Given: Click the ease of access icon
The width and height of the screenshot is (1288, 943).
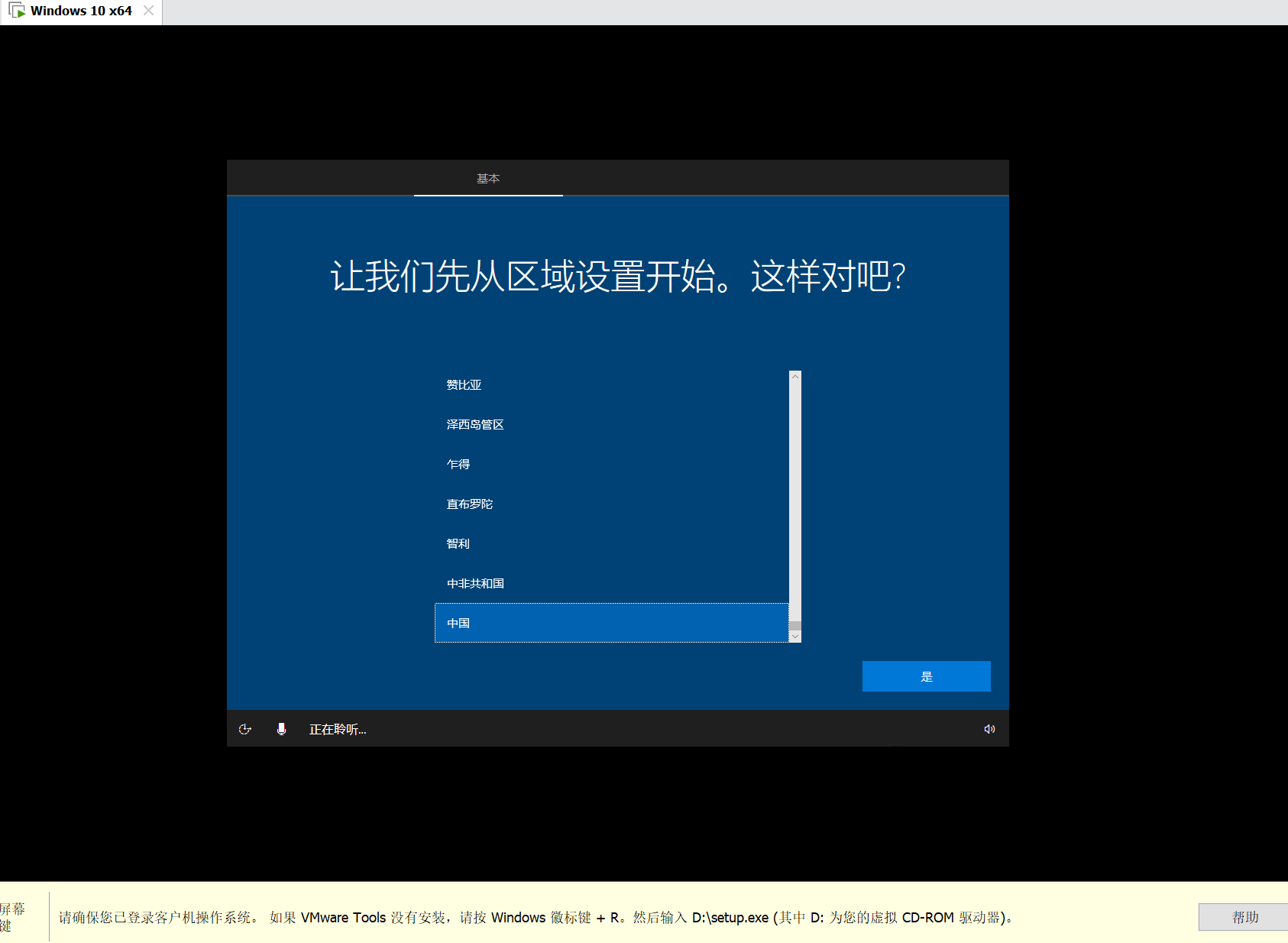Looking at the screenshot, I should pos(245,729).
